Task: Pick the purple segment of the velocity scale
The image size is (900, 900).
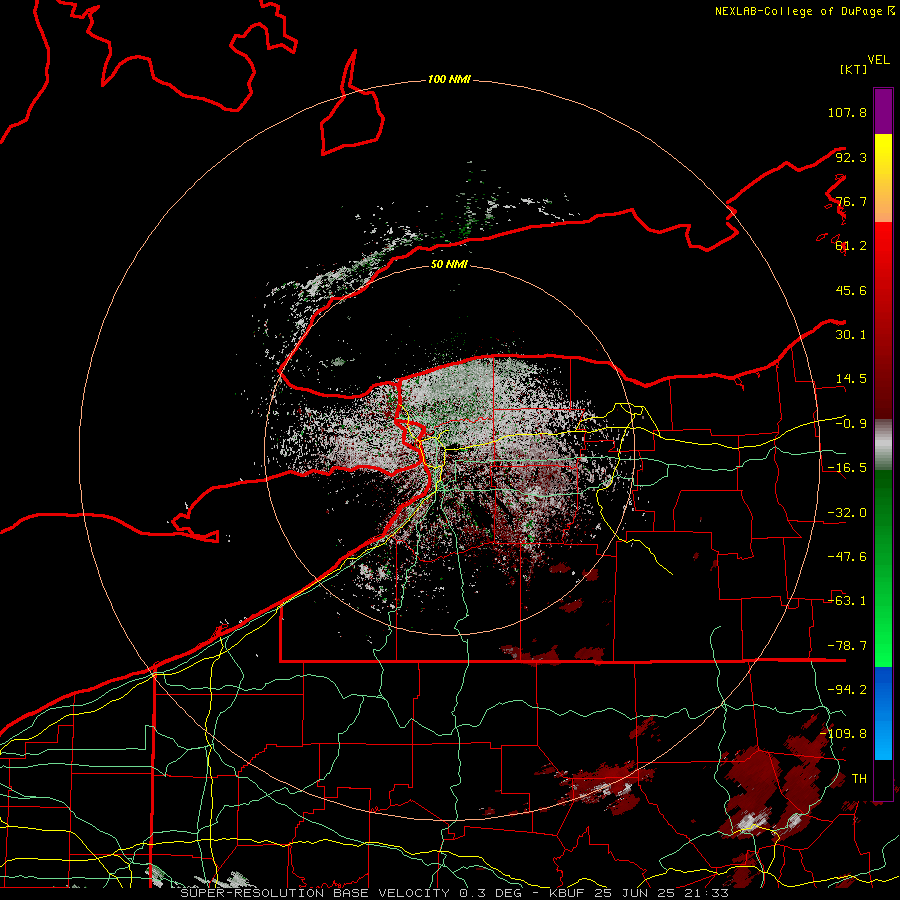Action: (883, 111)
